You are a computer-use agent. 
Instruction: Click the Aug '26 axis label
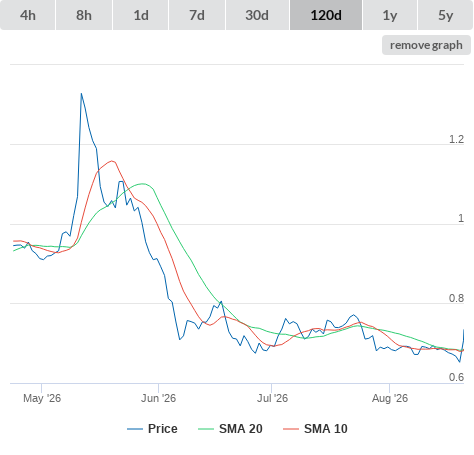pyautogui.click(x=390, y=398)
